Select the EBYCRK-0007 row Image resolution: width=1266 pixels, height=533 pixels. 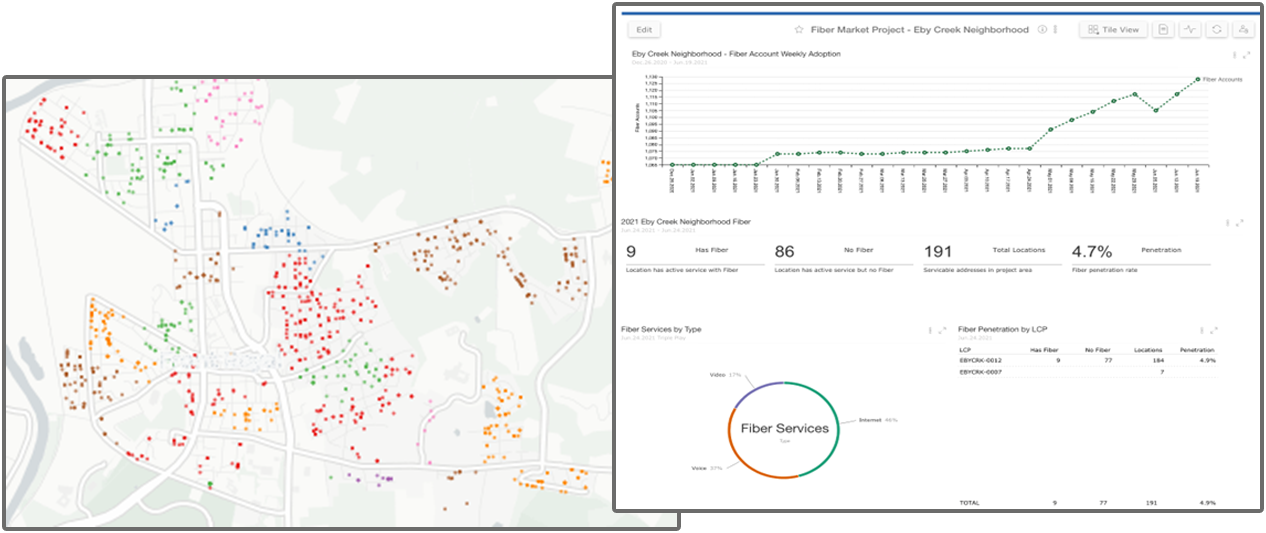click(x=1087, y=372)
